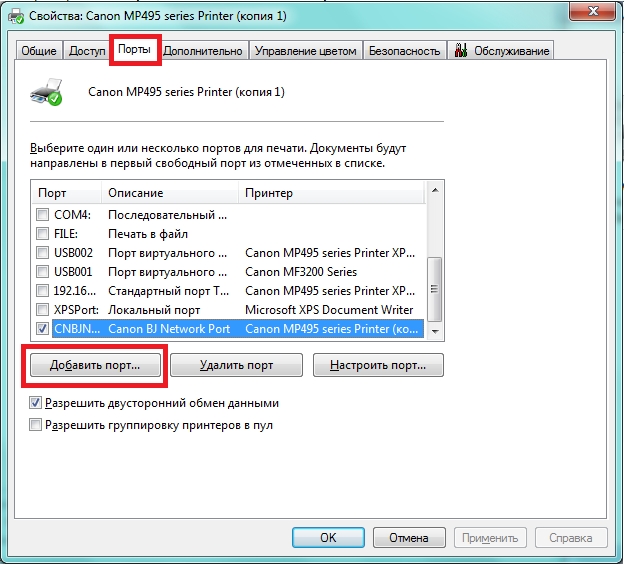The height and width of the screenshot is (568, 627).
Task: Check the FILE: port checkbox
Action: tap(42, 234)
